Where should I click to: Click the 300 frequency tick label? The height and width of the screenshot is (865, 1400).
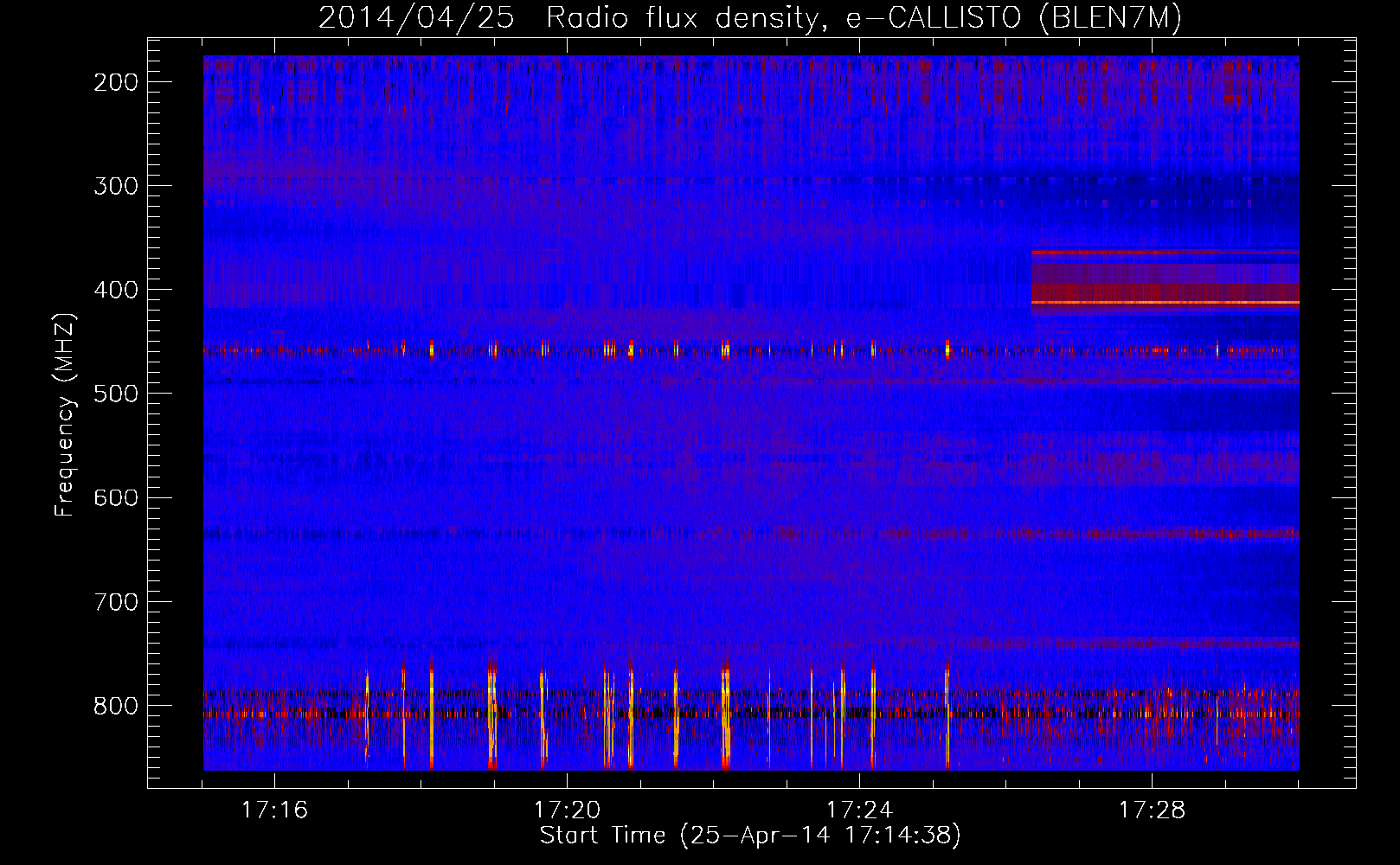click(116, 186)
